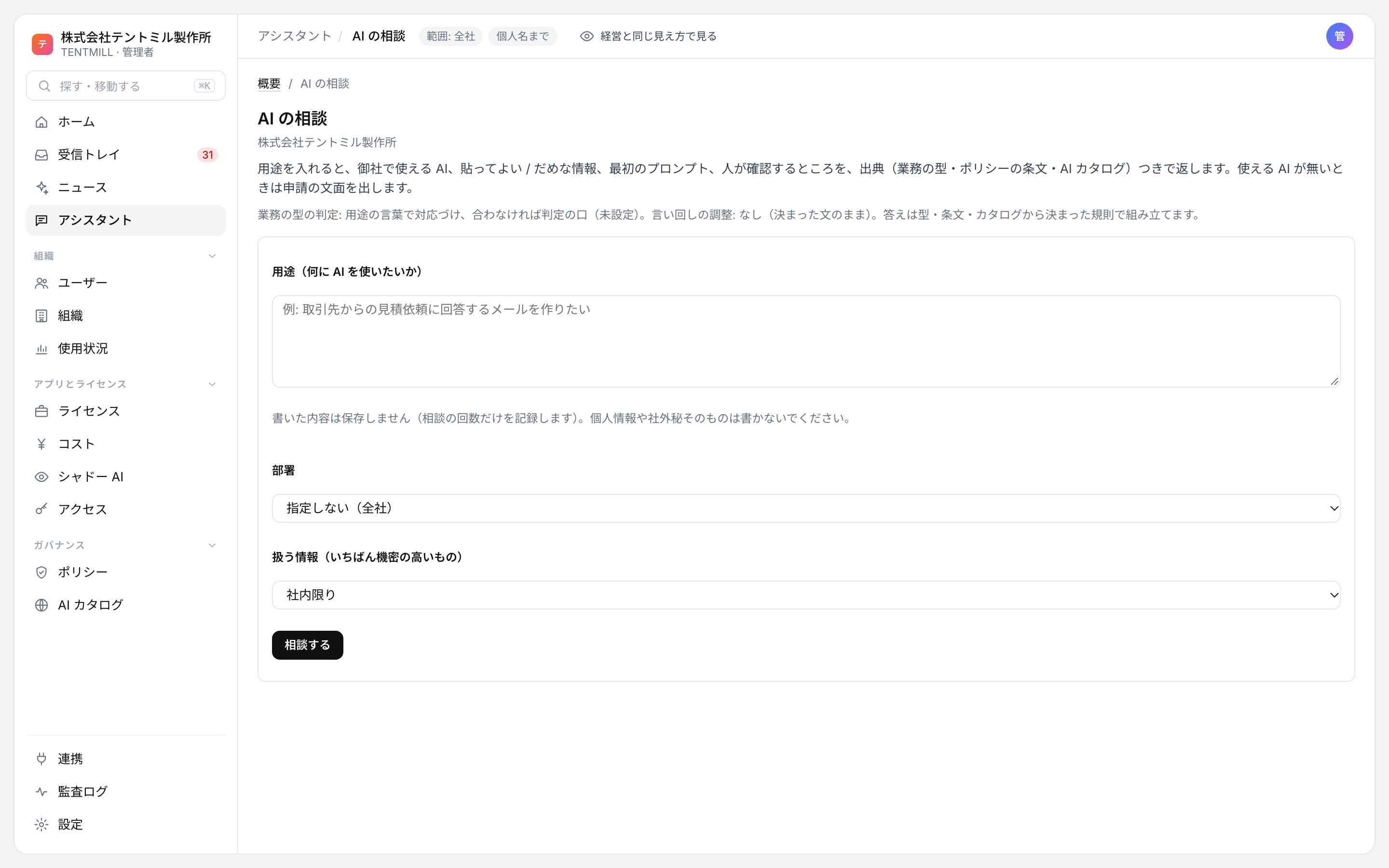The width and height of the screenshot is (1389, 868).
Task: Click the ユーザー people icon
Action: point(41,283)
